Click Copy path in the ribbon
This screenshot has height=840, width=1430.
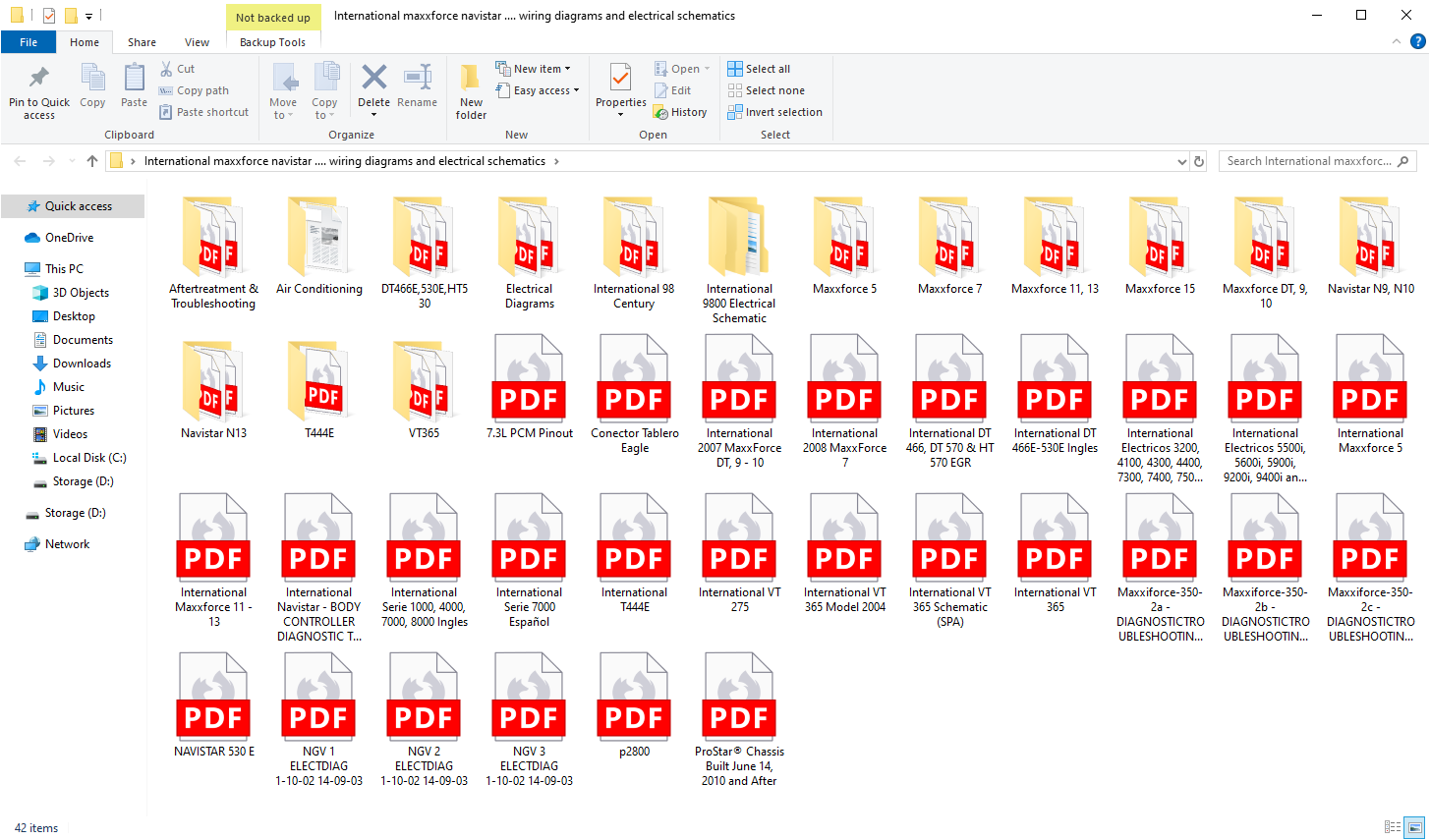coord(195,90)
